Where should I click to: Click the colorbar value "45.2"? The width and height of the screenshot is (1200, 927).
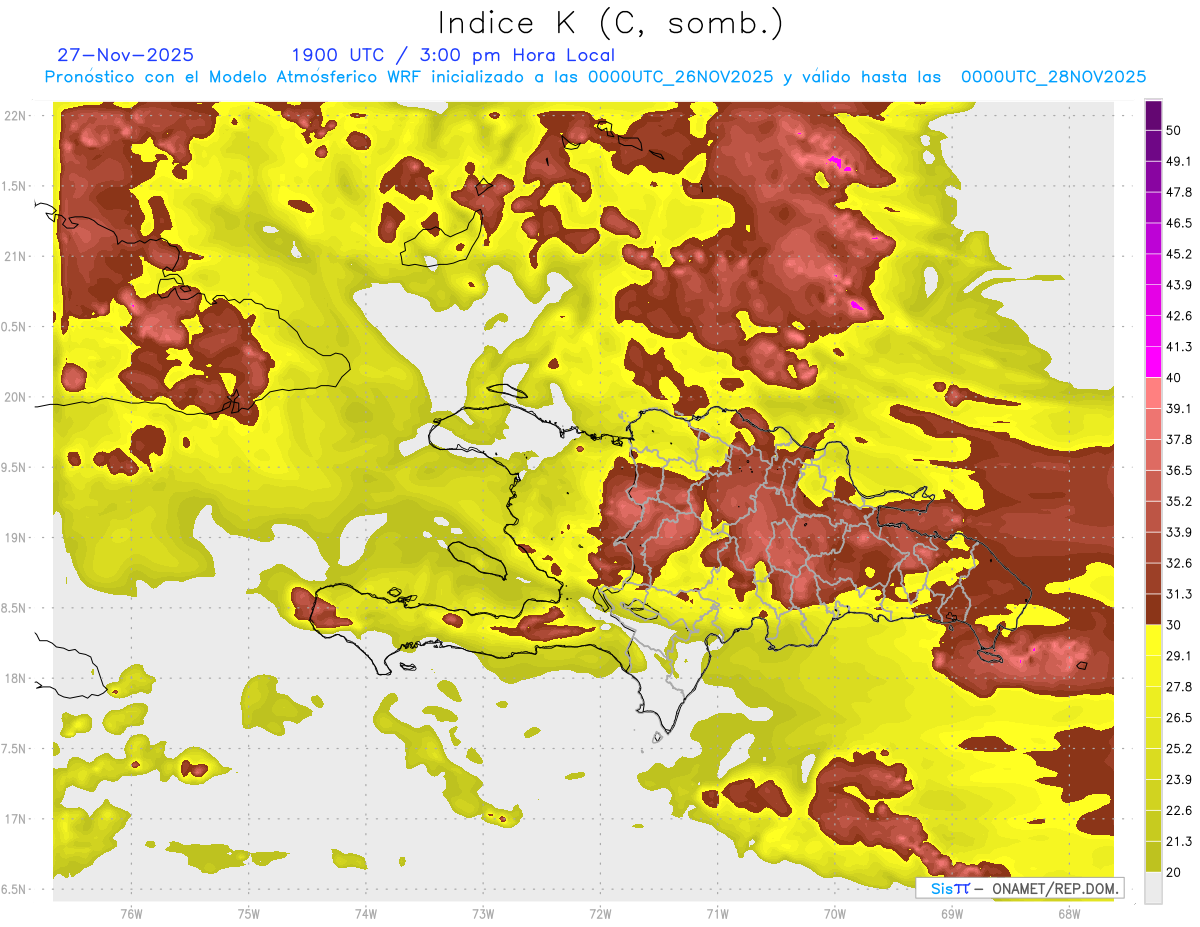[x=1178, y=255]
